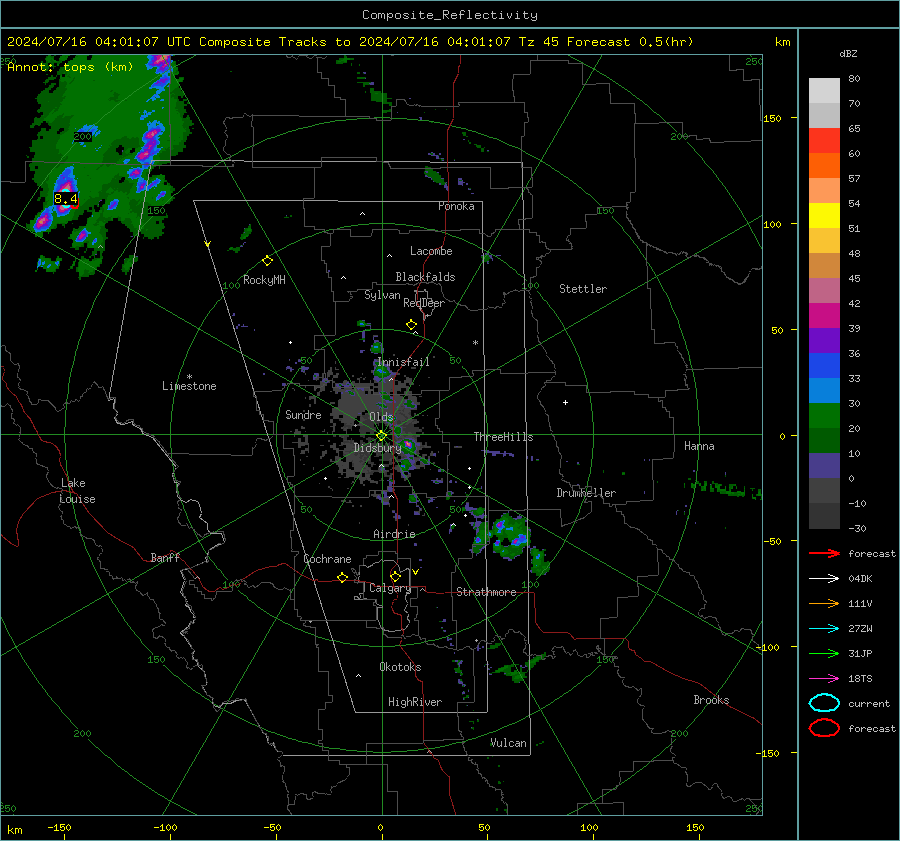The height and width of the screenshot is (841, 900).
Task: Select the Hanna label
Action: coord(699,446)
